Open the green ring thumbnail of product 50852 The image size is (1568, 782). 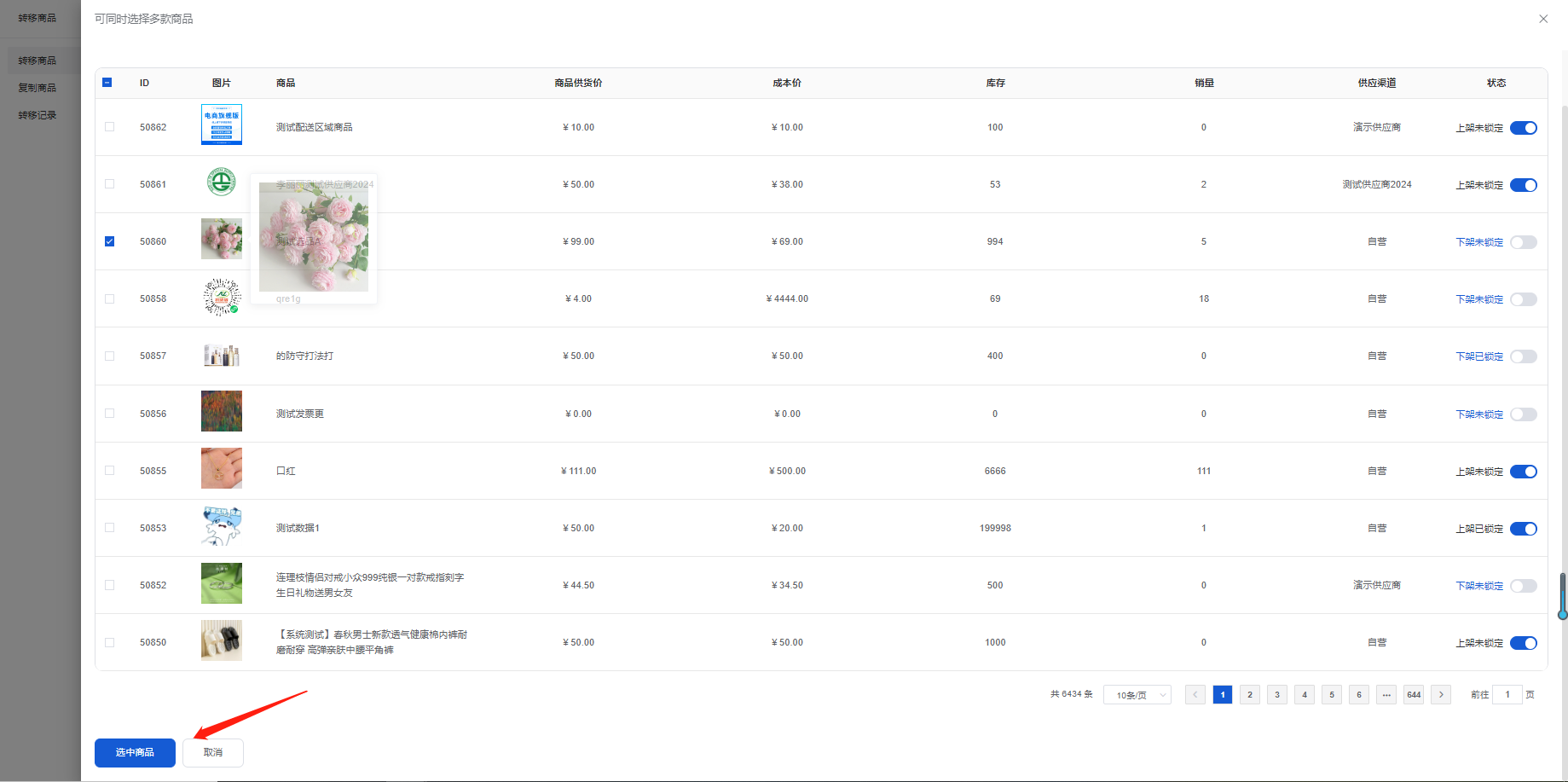(222, 583)
